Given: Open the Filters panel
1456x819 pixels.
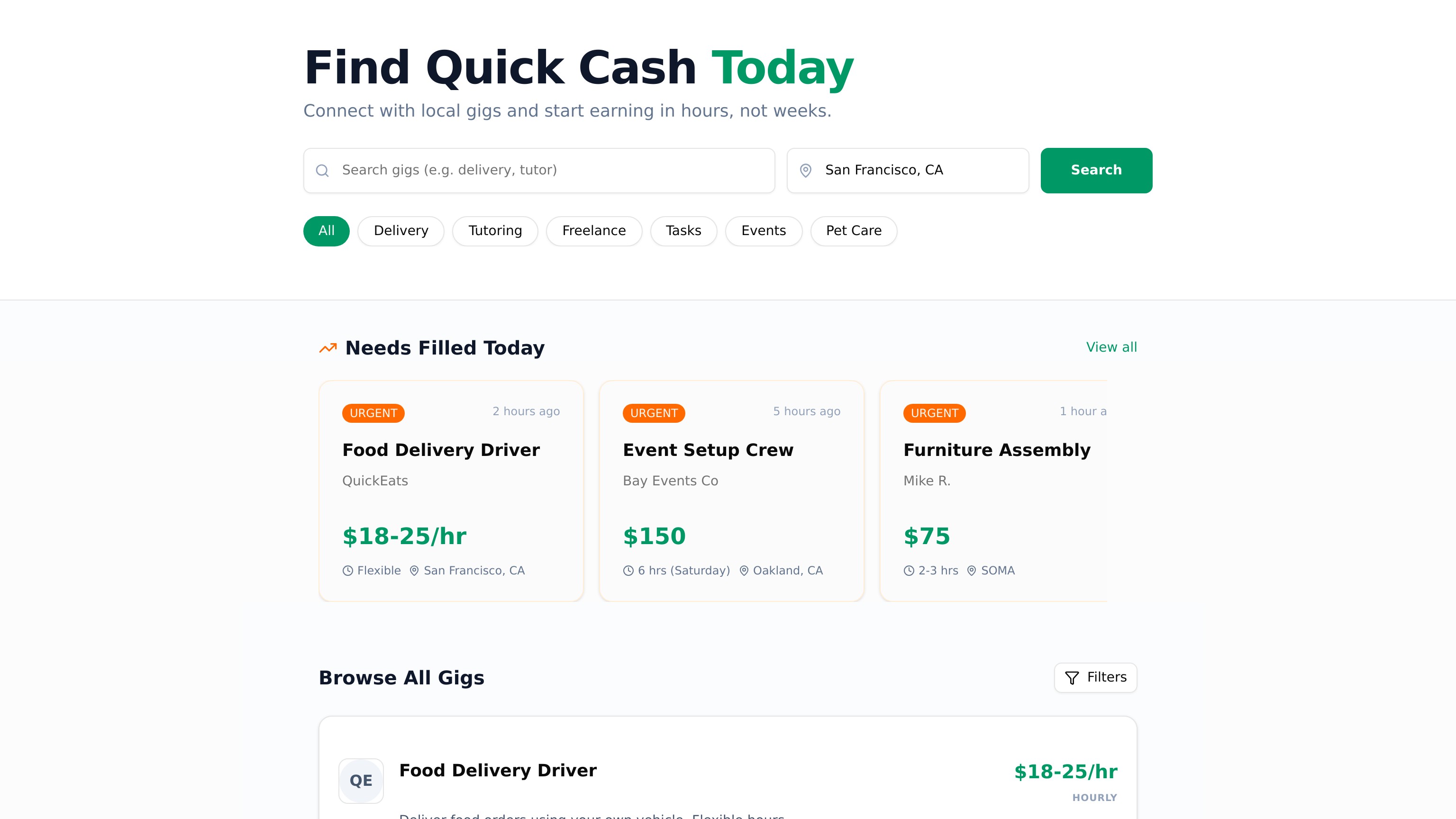Looking at the screenshot, I should 1095,677.
